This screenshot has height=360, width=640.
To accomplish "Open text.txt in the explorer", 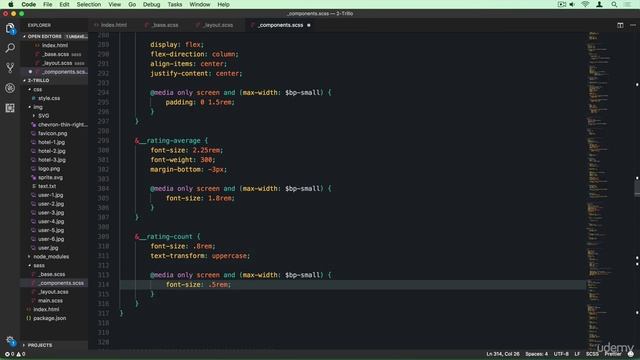I will click(47, 186).
